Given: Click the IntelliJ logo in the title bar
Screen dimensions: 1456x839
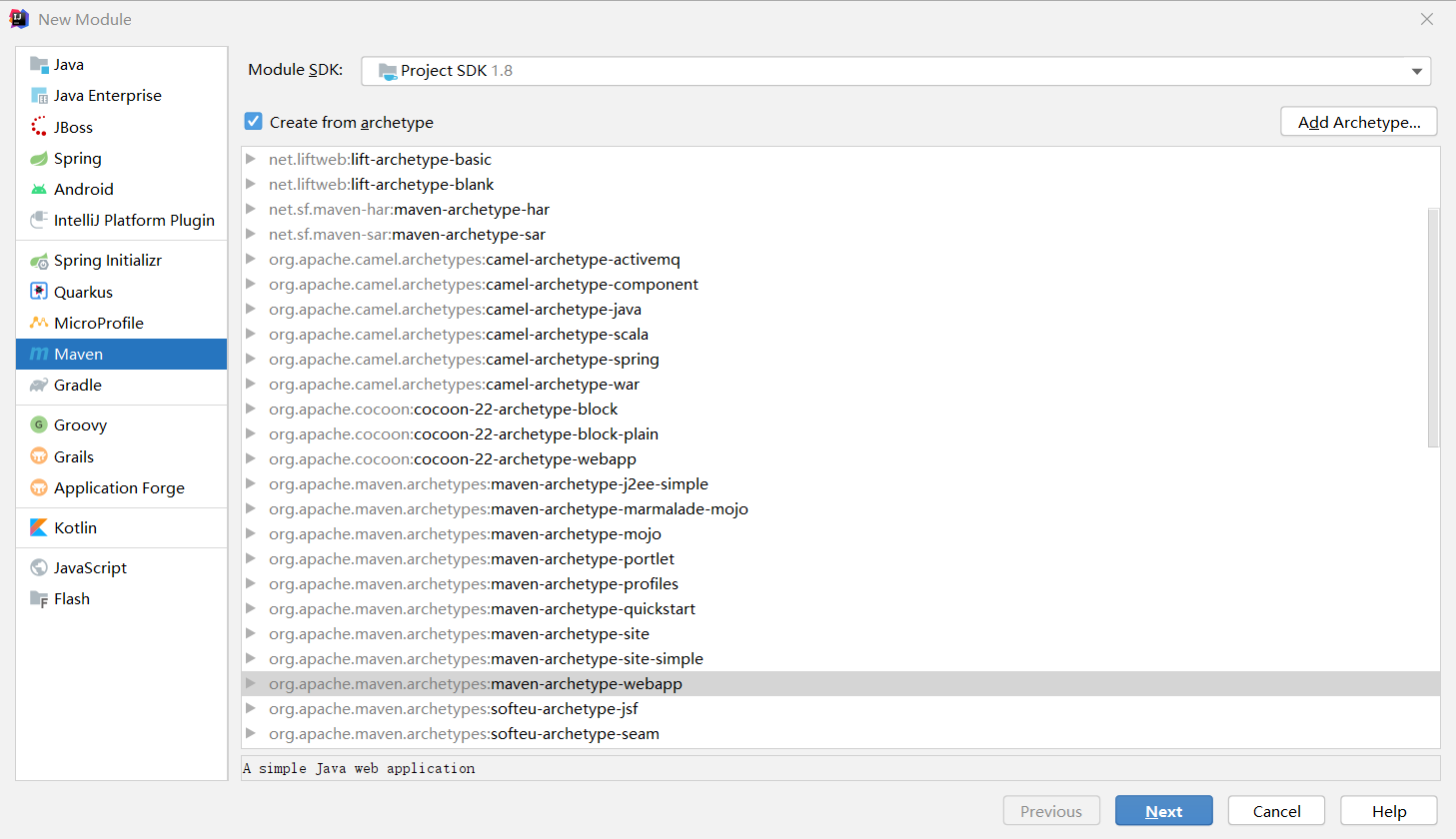Looking at the screenshot, I should (19, 19).
